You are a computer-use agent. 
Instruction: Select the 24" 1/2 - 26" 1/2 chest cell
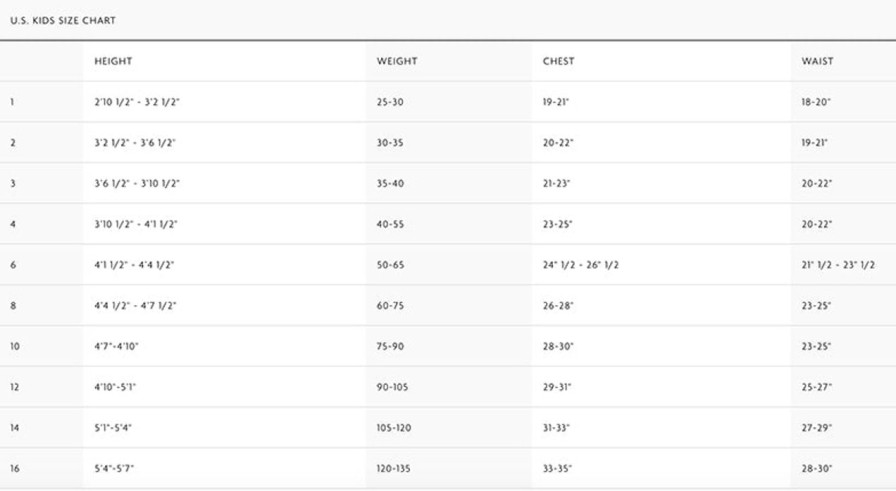click(x=581, y=265)
